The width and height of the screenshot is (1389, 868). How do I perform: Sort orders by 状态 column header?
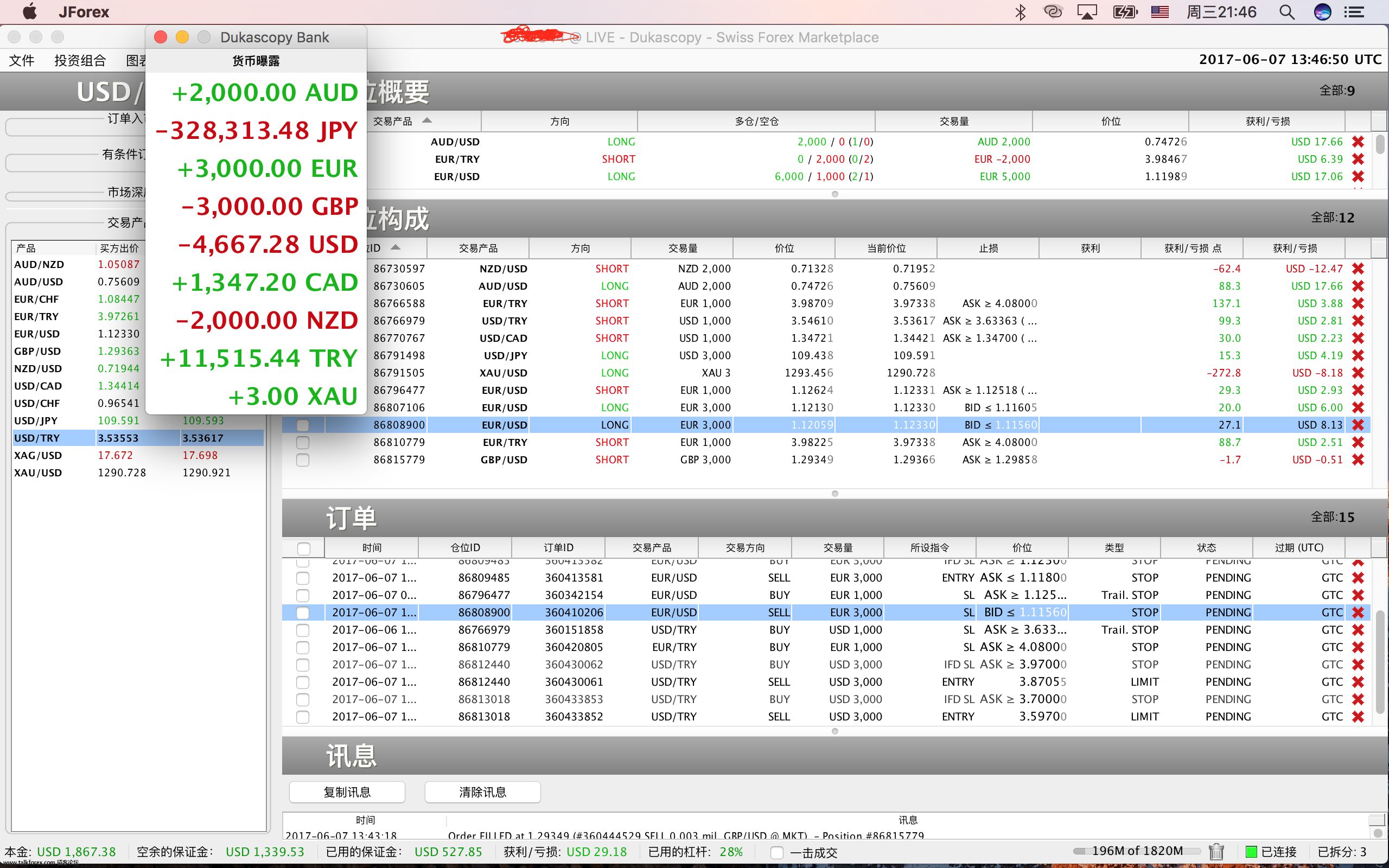[1206, 548]
